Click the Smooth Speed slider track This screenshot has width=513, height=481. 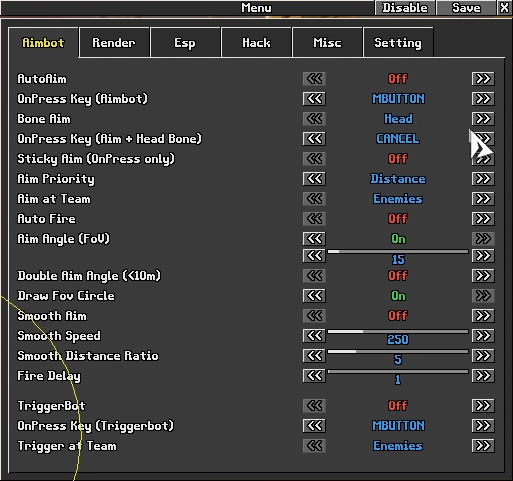pyautogui.click(x=398, y=332)
